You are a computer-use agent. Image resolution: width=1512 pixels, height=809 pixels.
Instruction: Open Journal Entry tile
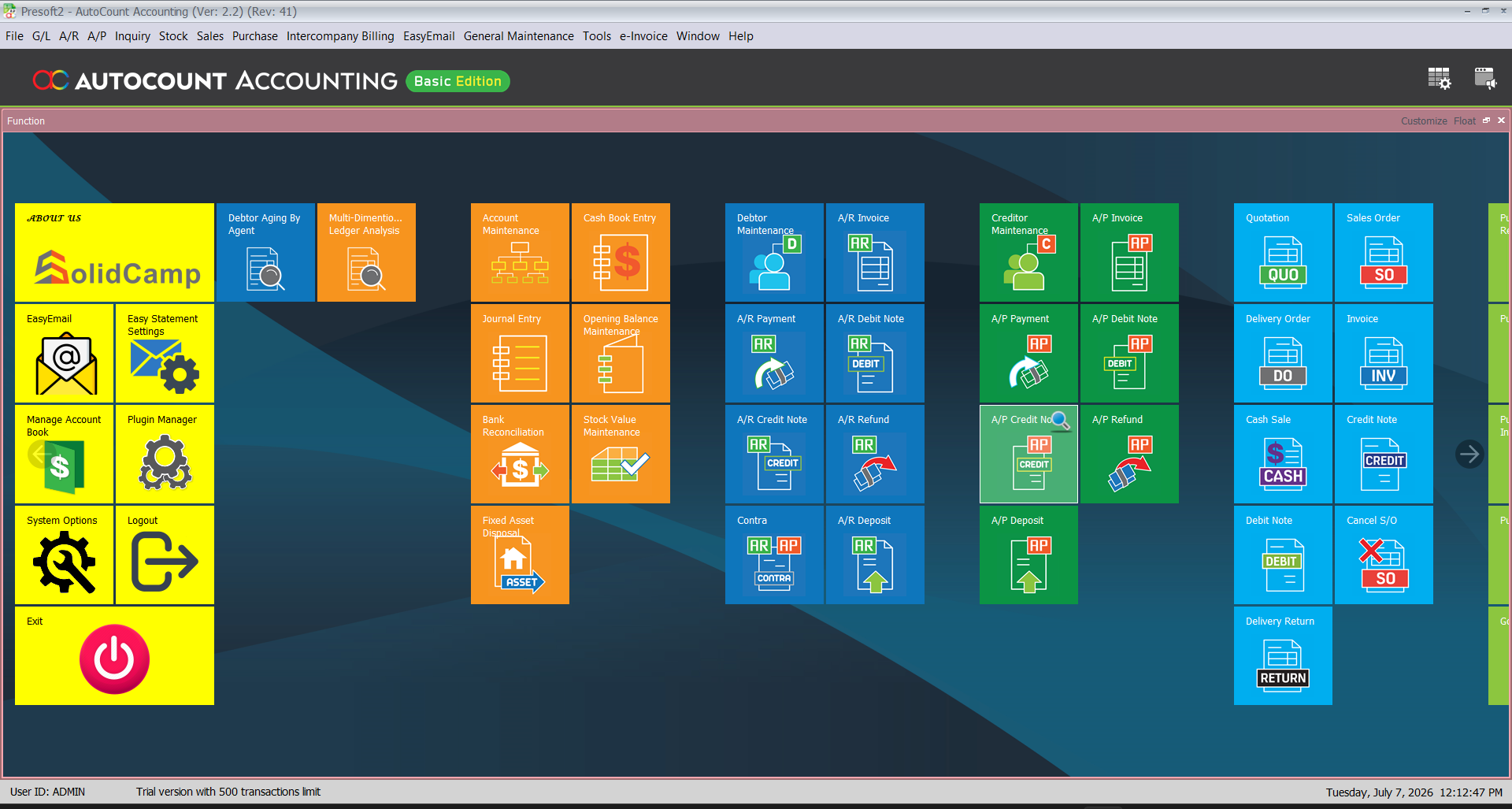[520, 353]
